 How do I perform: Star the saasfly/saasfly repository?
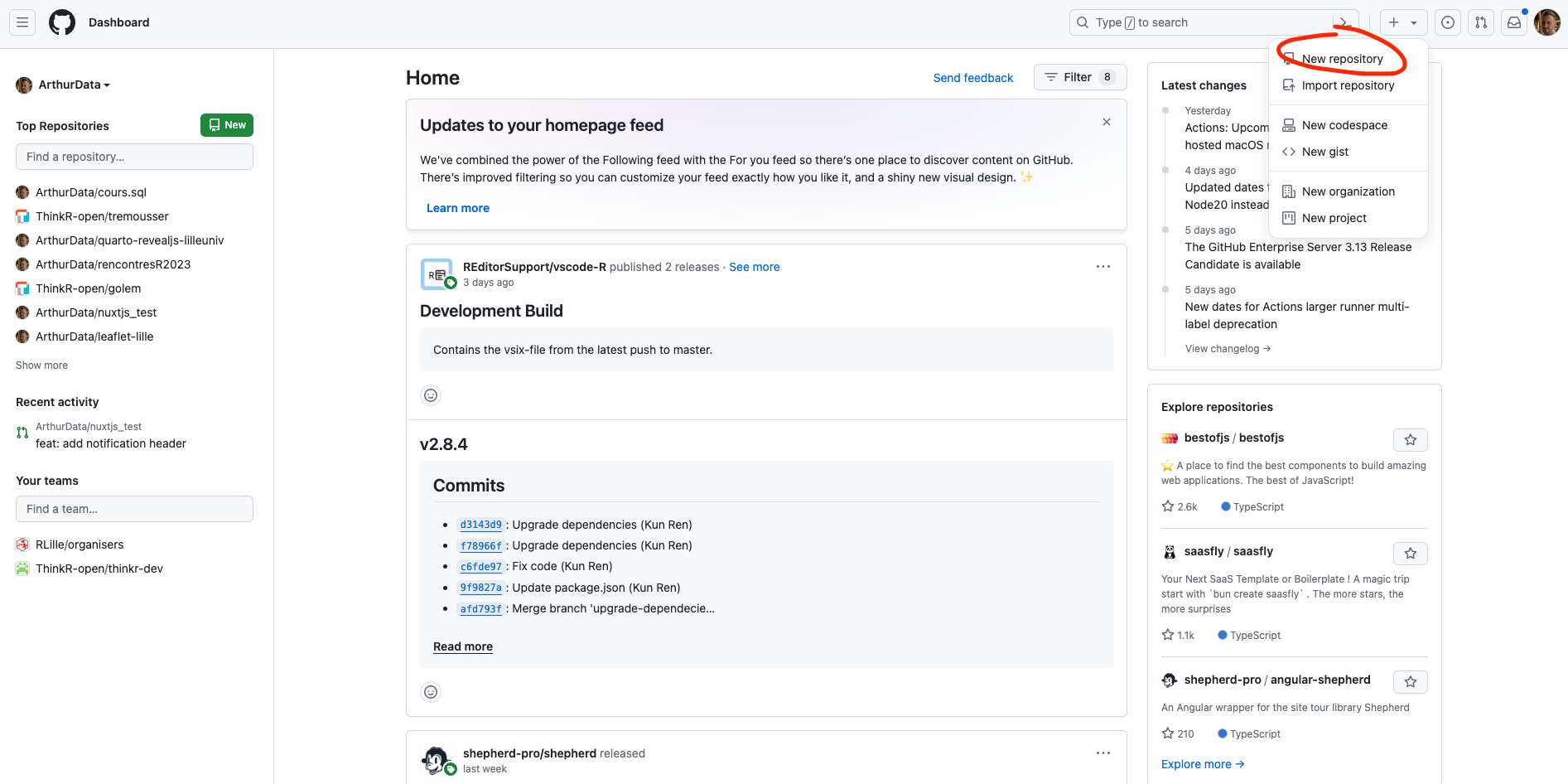[1411, 554]
